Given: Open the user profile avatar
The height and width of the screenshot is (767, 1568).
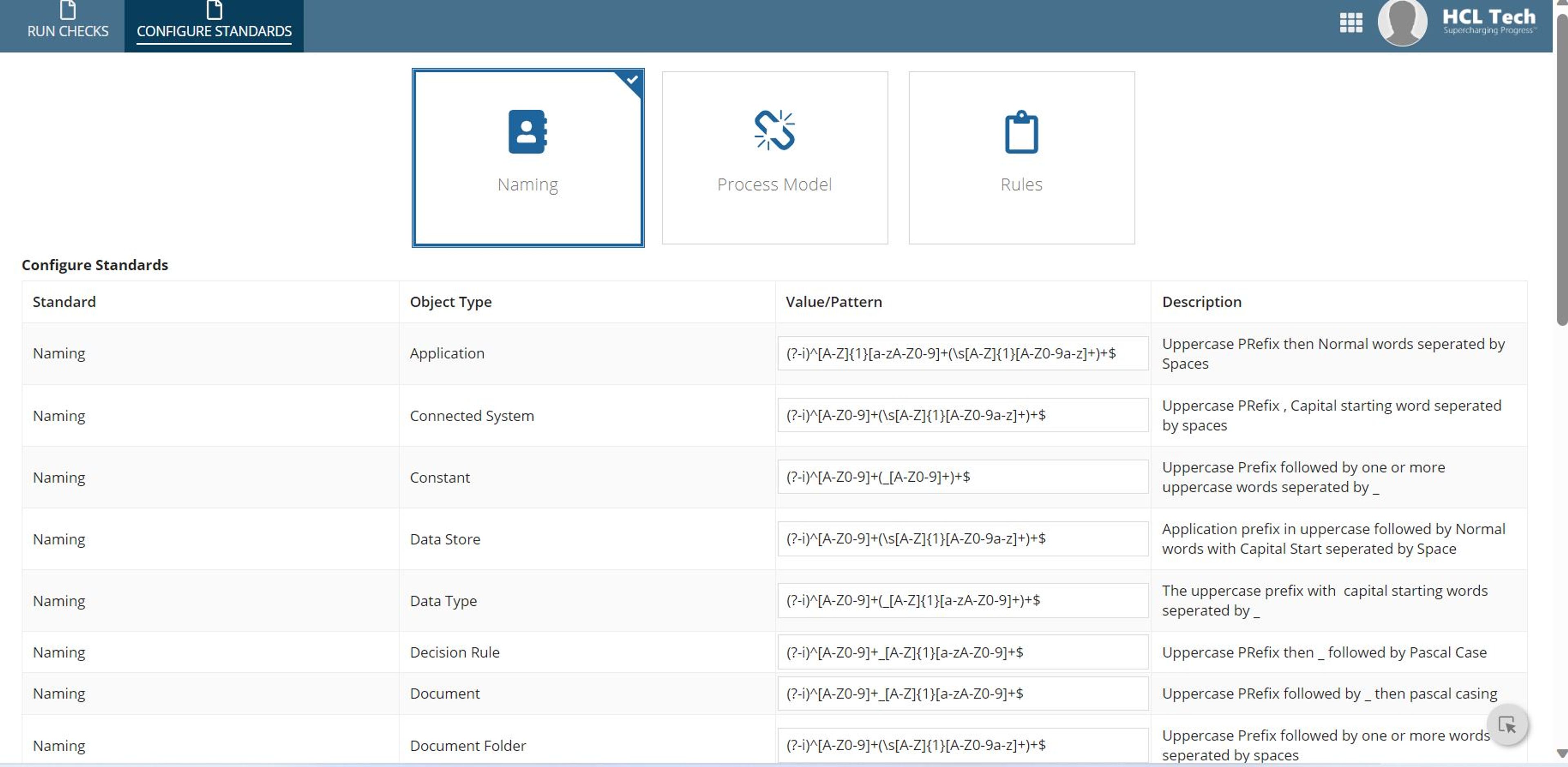Looking at the screenshot, I should pos(1402,23).
